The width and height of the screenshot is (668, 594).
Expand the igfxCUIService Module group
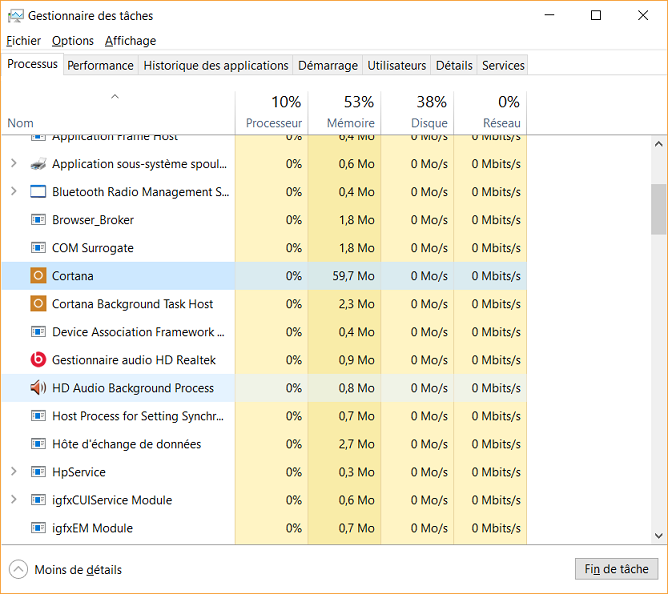(14, 500)
